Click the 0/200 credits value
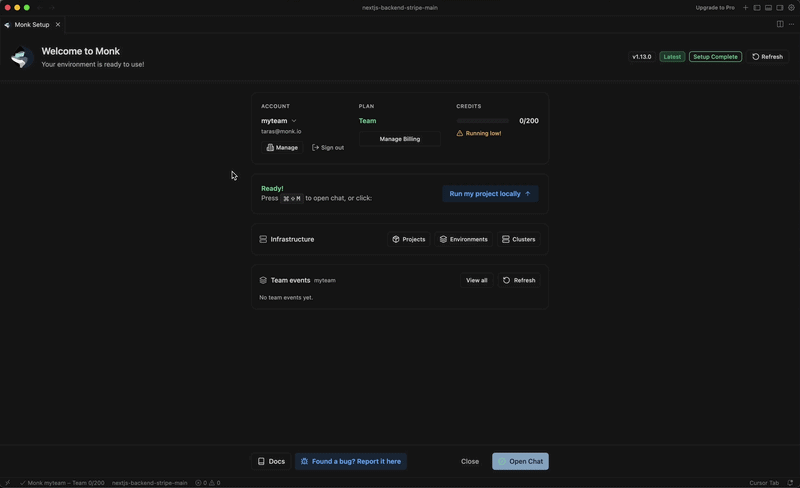 pos(529,121)
